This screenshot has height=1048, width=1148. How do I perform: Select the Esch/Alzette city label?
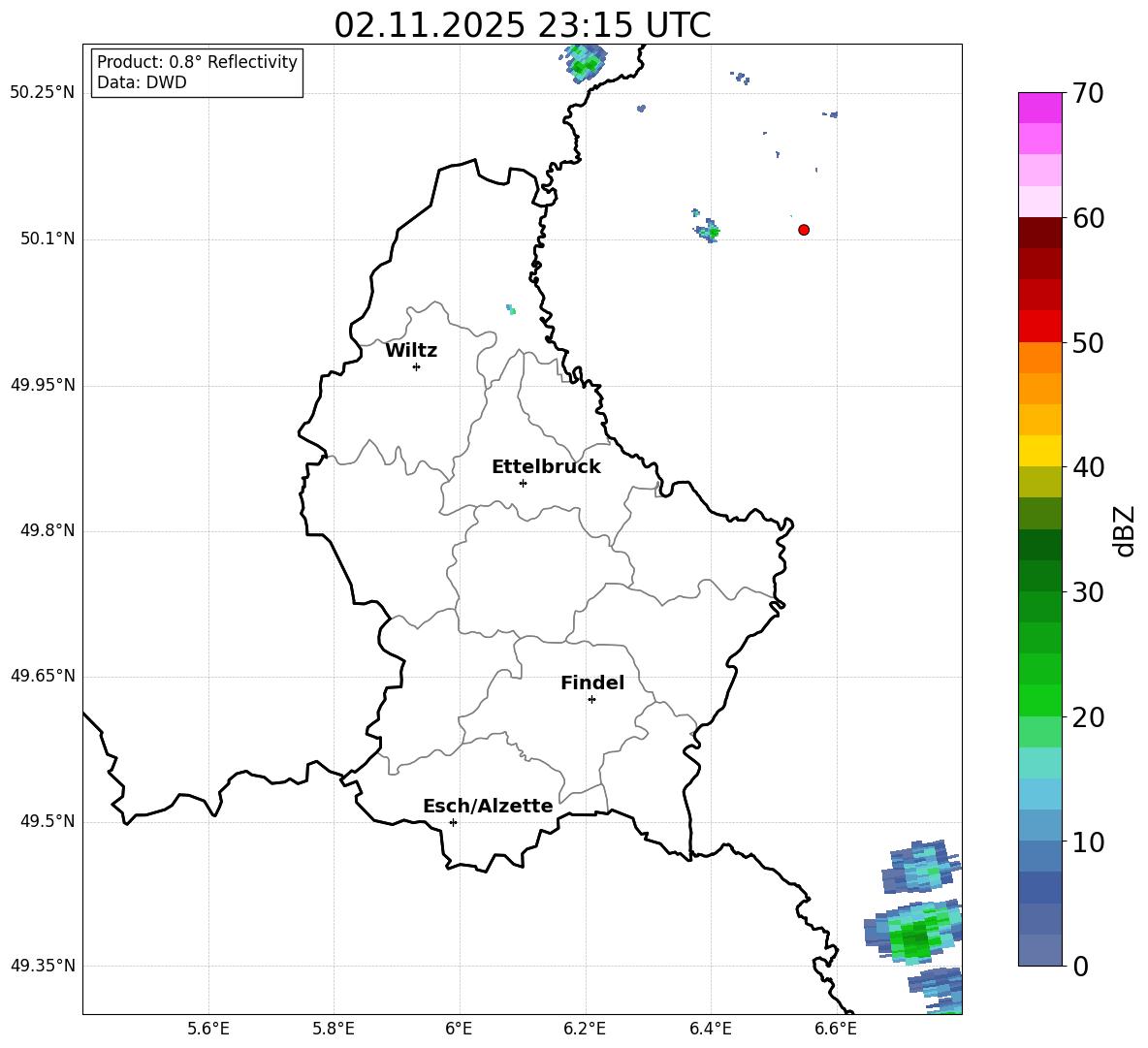[488, 806]
